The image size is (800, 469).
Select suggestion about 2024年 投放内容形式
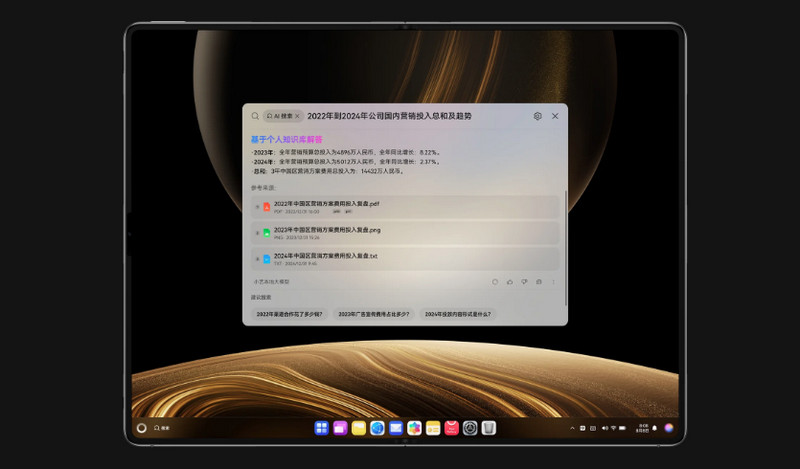point(458,314)
